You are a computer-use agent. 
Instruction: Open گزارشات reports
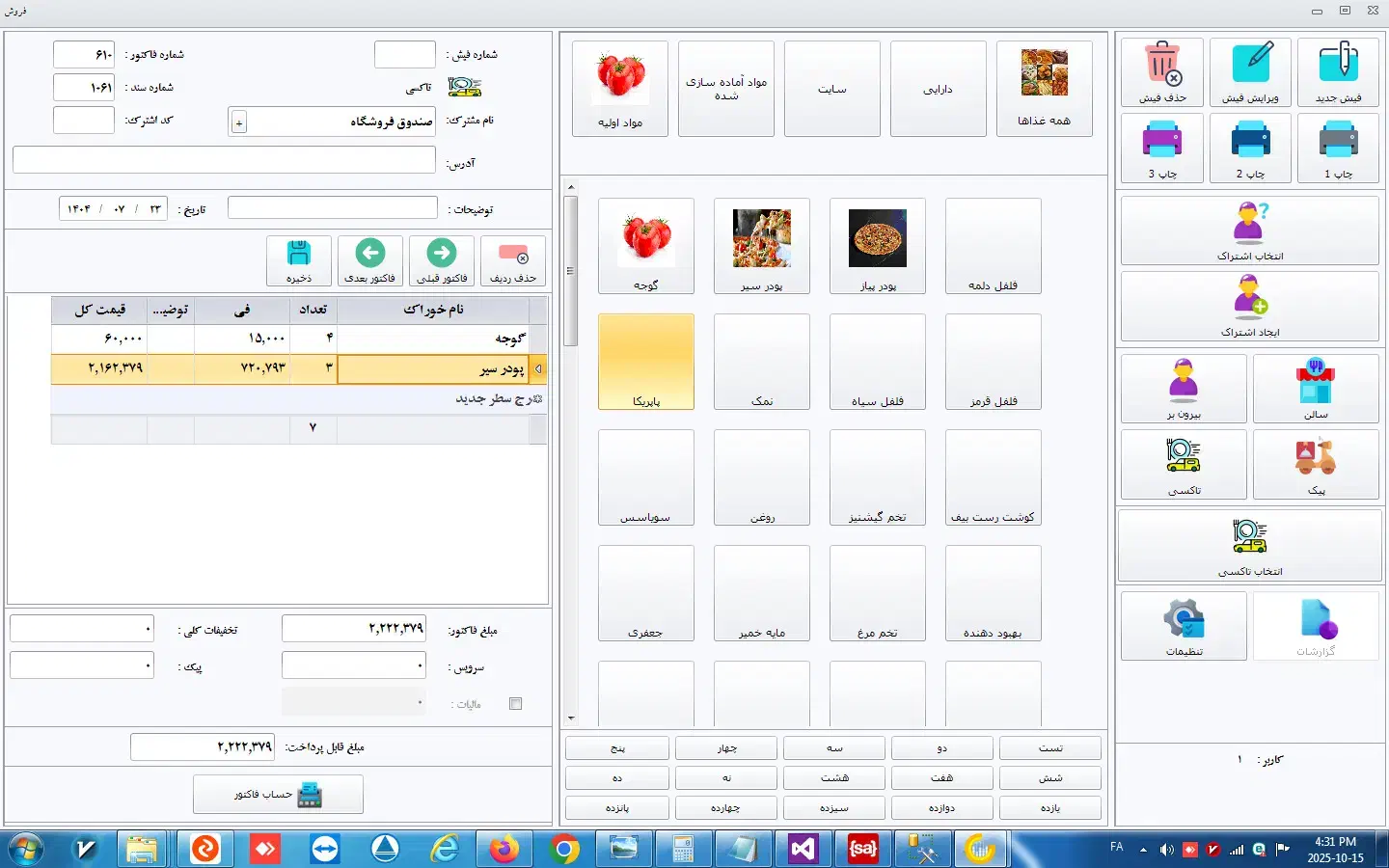[1317, 626]
